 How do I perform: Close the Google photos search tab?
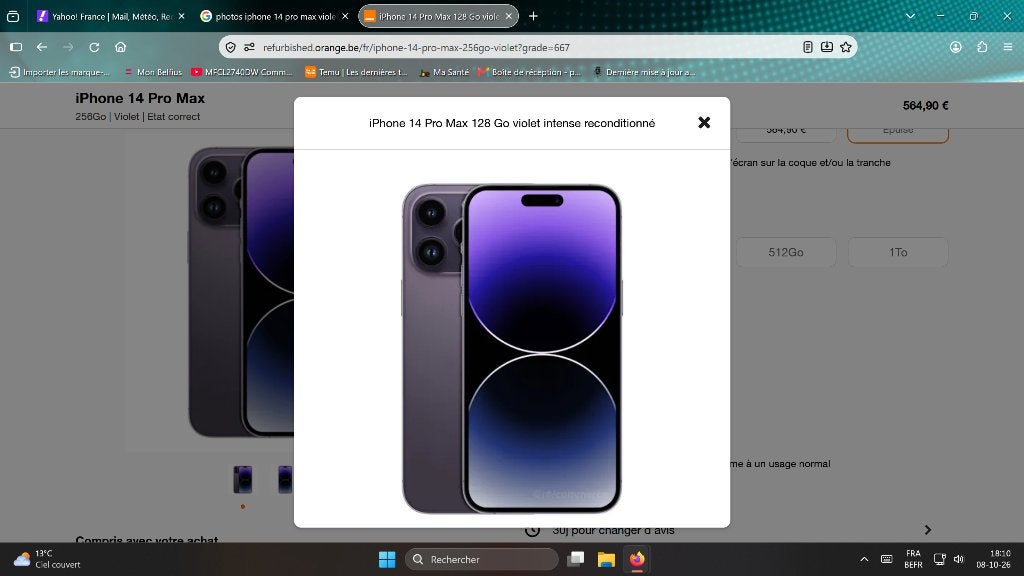tap(345, 16)
